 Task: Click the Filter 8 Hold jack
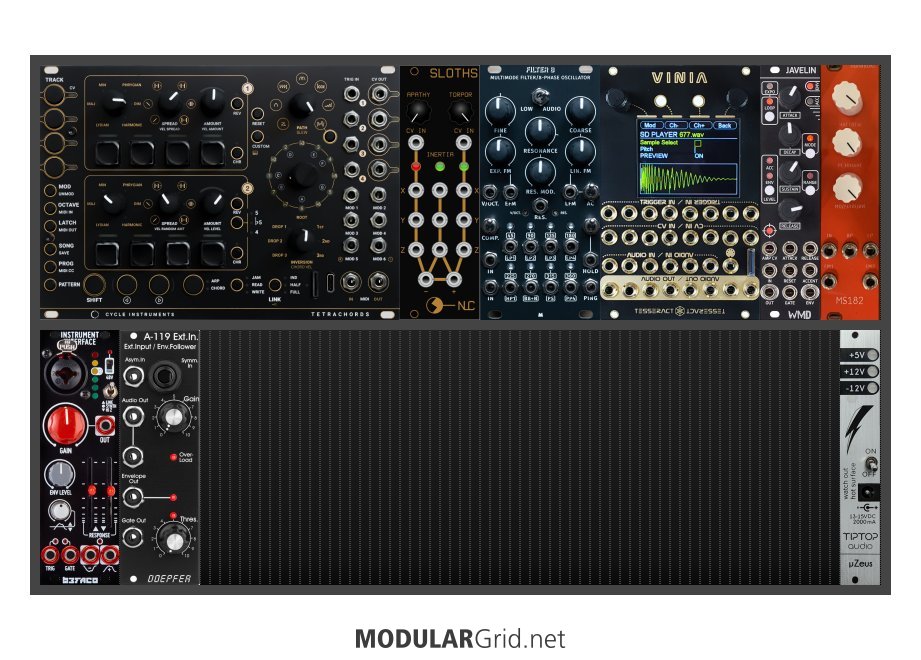coord(590,259)
